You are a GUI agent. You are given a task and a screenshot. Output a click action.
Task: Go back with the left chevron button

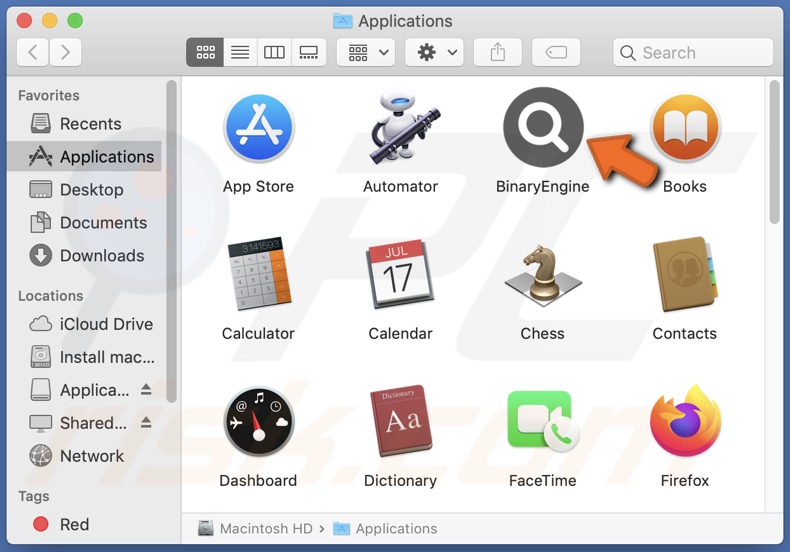pos(33,52)
